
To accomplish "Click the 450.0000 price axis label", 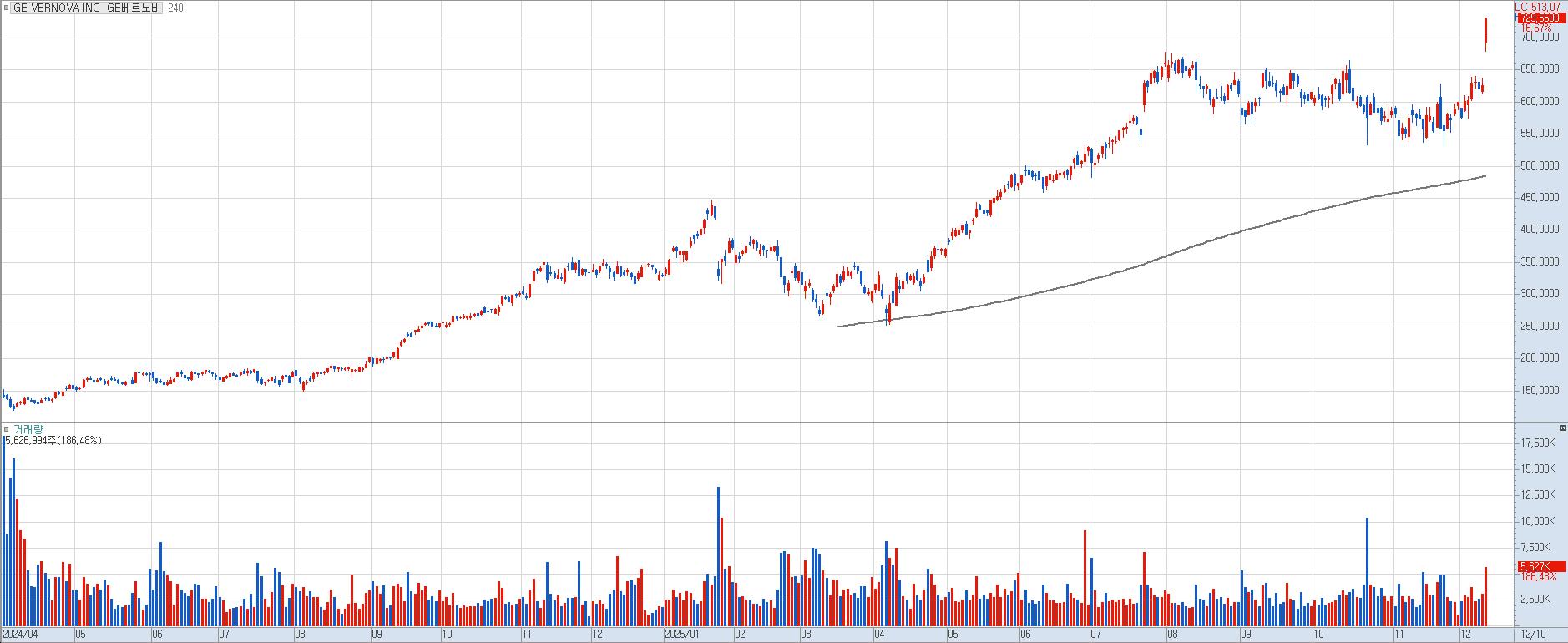I will [1540, 198].
